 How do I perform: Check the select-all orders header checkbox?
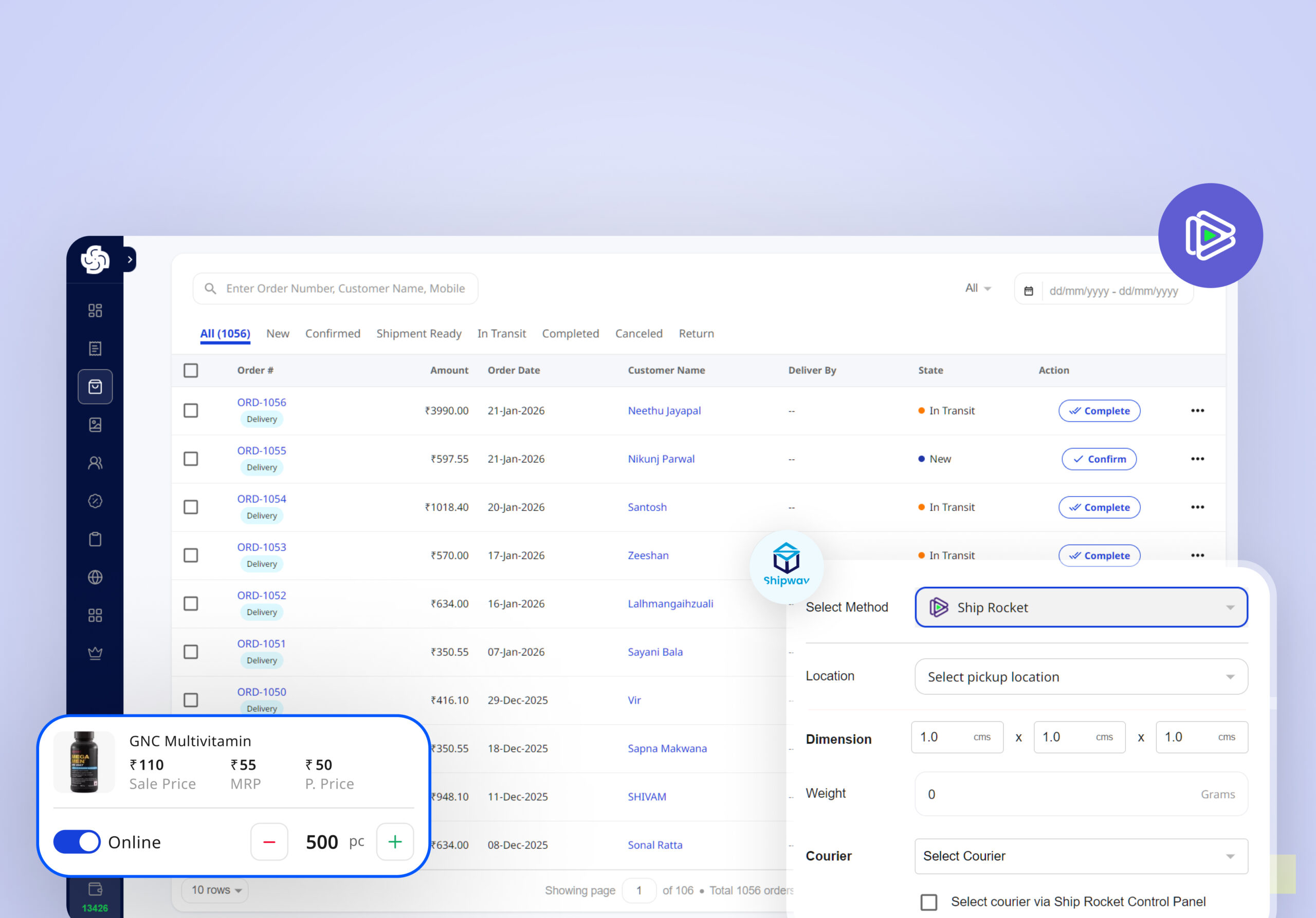(x=191, y=370)
